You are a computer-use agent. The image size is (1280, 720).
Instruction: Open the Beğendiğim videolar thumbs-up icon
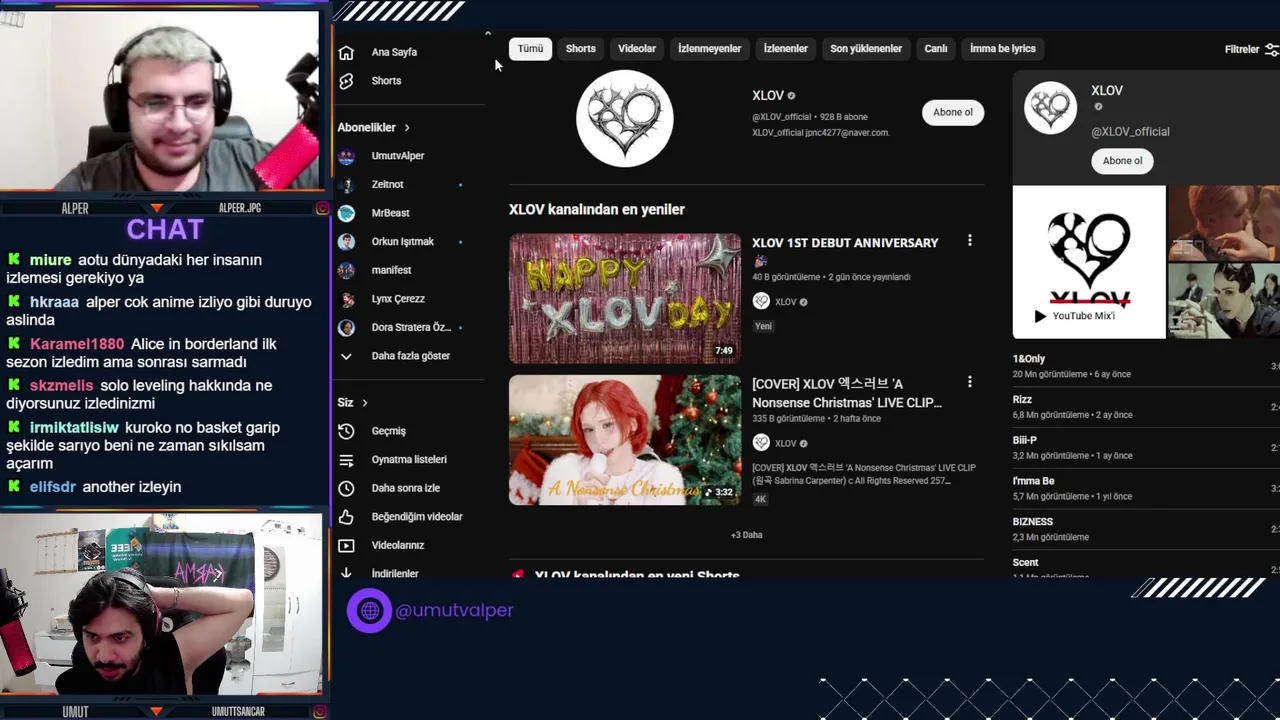tap(346, 517)
